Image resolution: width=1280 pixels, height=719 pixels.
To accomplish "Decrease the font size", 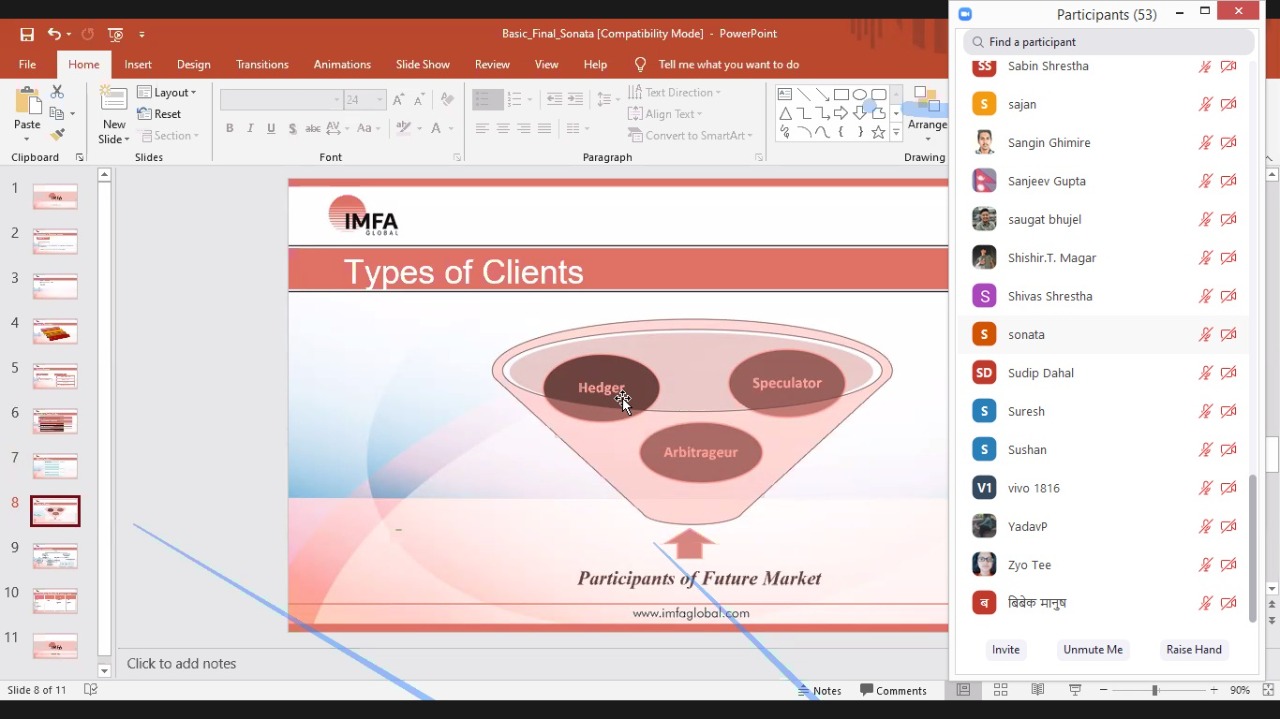I will [x=419, y=100].
